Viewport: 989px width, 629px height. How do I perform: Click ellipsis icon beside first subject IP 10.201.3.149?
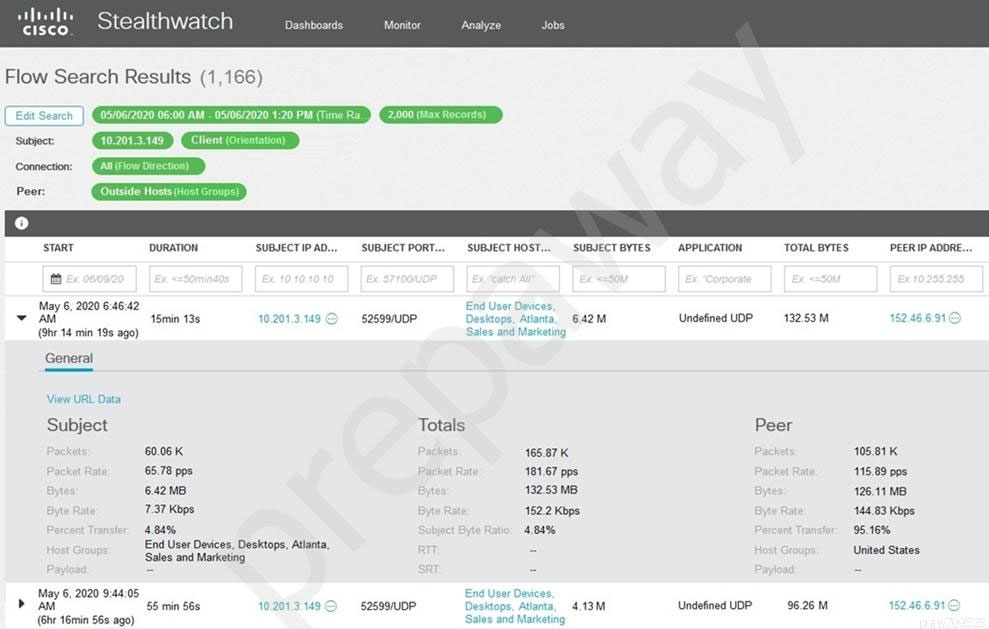(332, 319)
